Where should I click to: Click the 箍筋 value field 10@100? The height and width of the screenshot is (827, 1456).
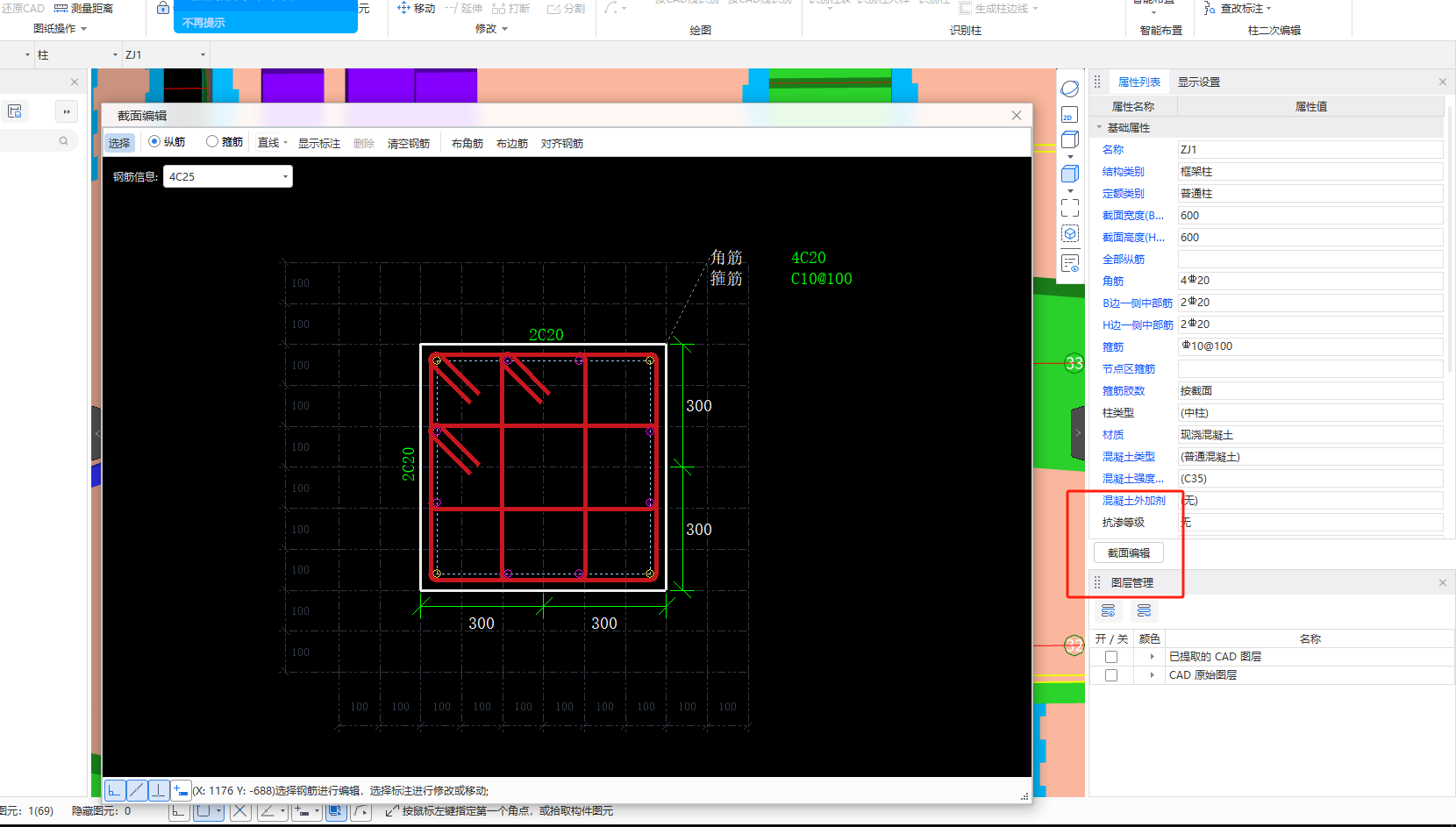pyautogui.click(x=1310, y=346)
